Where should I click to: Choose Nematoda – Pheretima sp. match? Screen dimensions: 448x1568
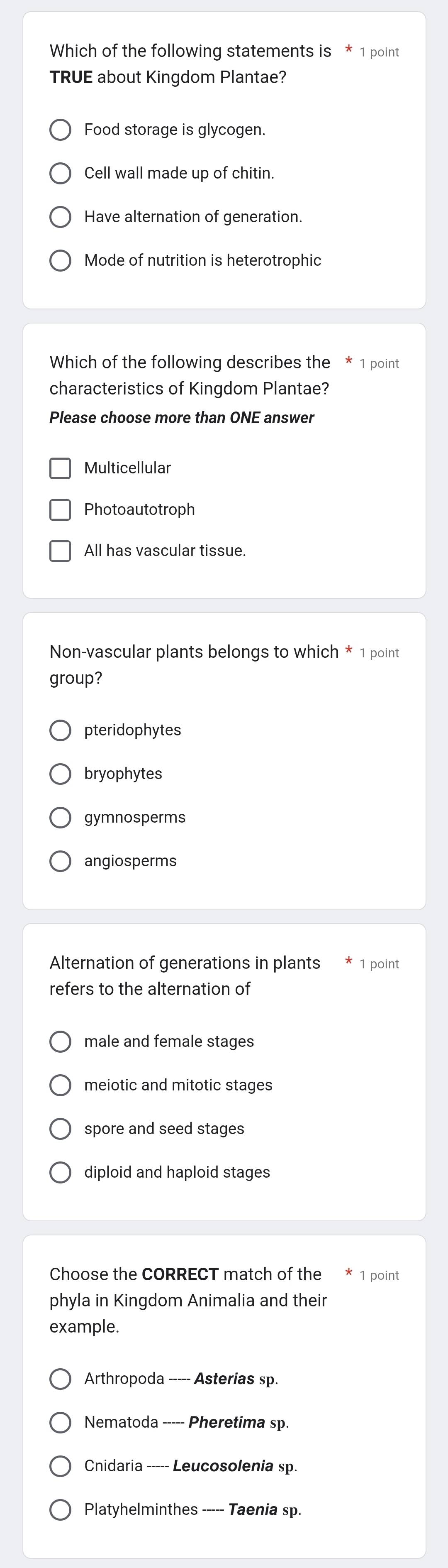tap(60, 1423)
